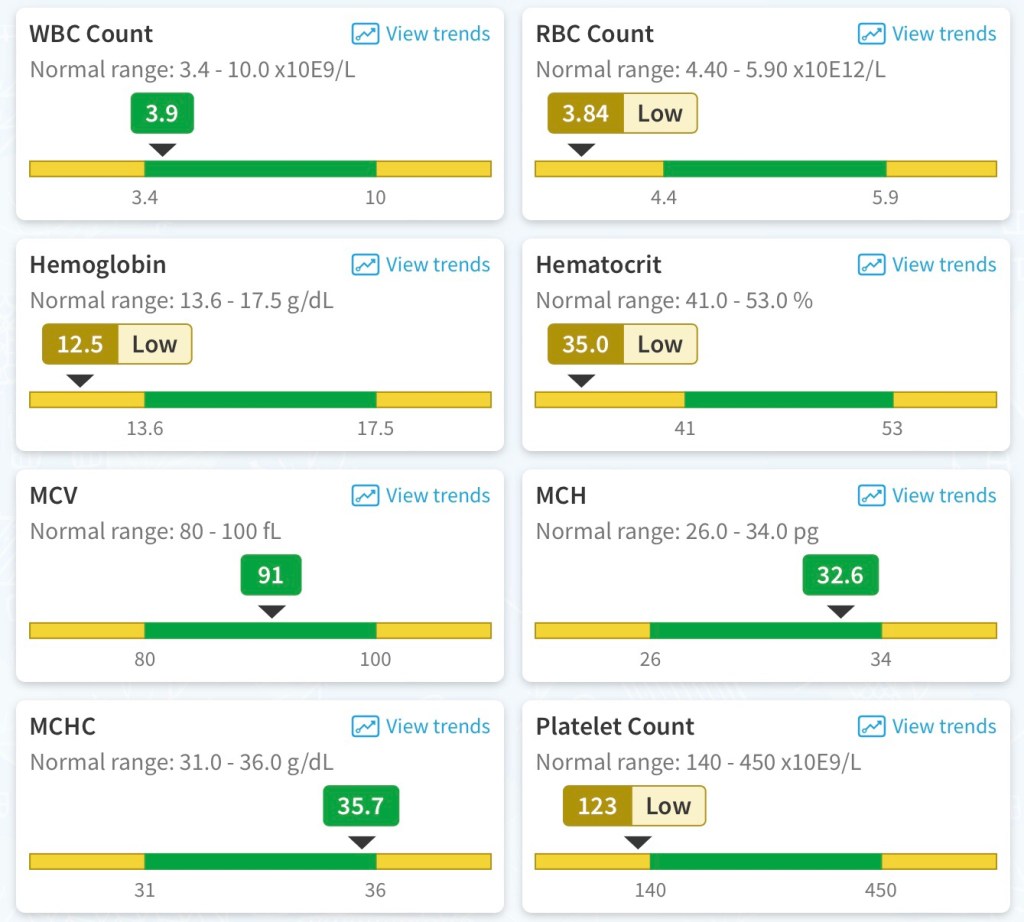Image resolution: width=1024 pixels, height=922 pixels.
Task: Click the 35.7 MCHC value badge
Action: [x=361, y=806]
